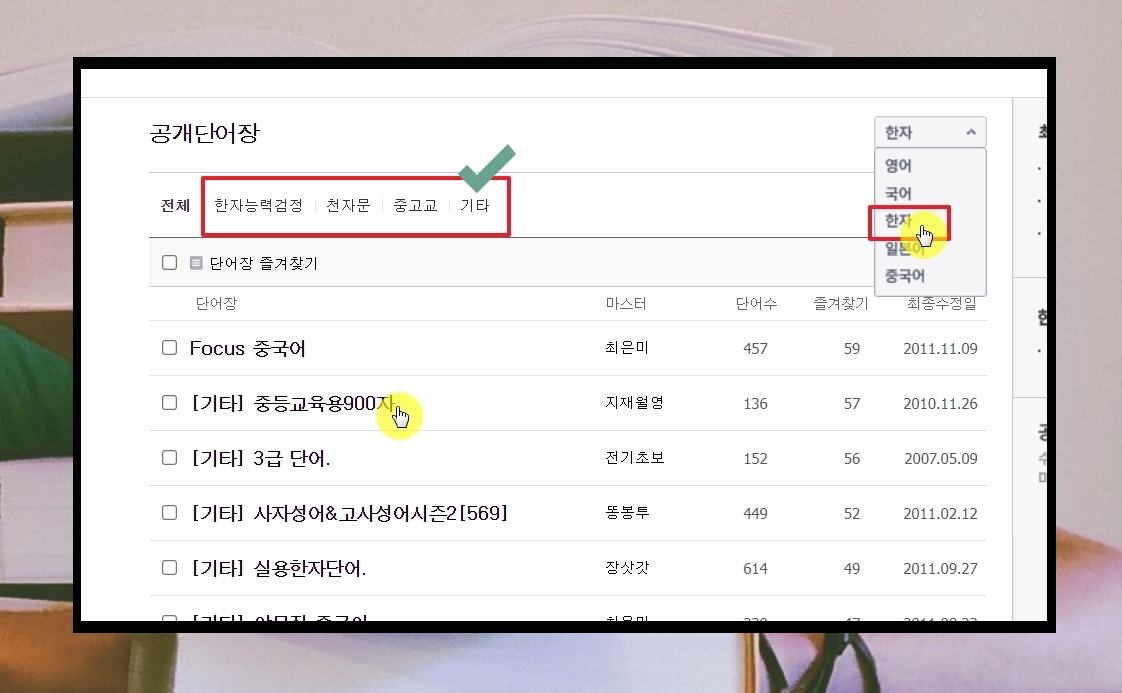Open the Focus 중국어 wordbook
Image resolution: width=1122 pixels, height=693 pixels.
pos(248,349)
